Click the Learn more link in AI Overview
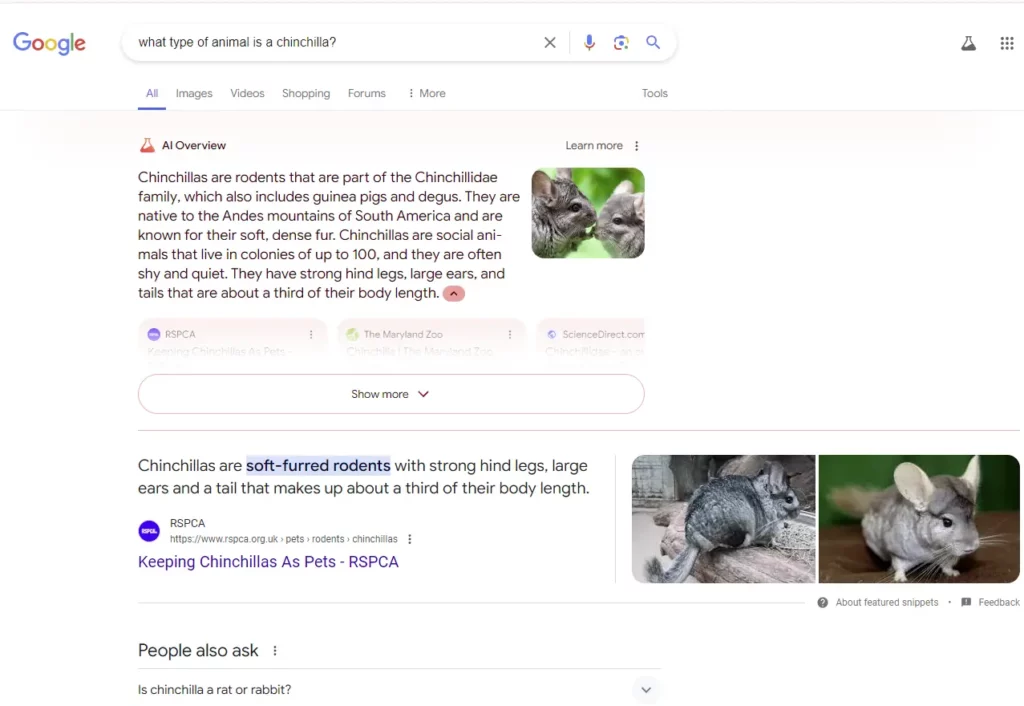The image size is (1024, 706). tap(594, 146)
